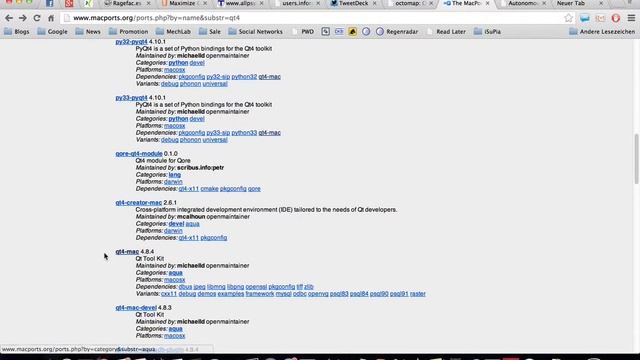This screenshot has width=640, height=360.
Task: Close The MacPorts tab
Action: point(487,3)
